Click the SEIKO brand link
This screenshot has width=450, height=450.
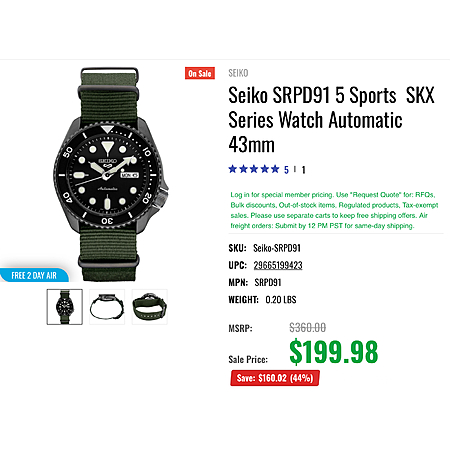click(238, 73)
